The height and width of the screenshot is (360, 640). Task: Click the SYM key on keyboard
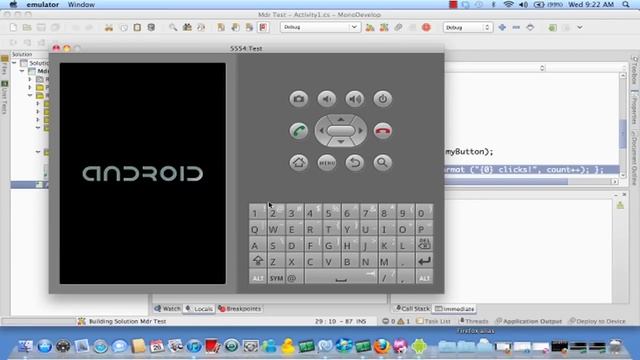click(x=276, y=278)
